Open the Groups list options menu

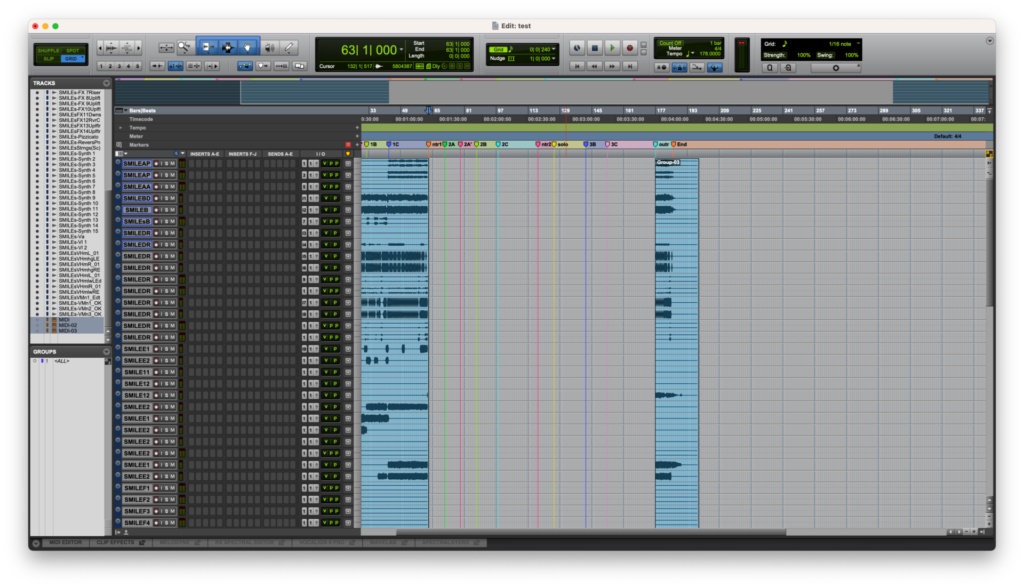click(x=106, y=351)
